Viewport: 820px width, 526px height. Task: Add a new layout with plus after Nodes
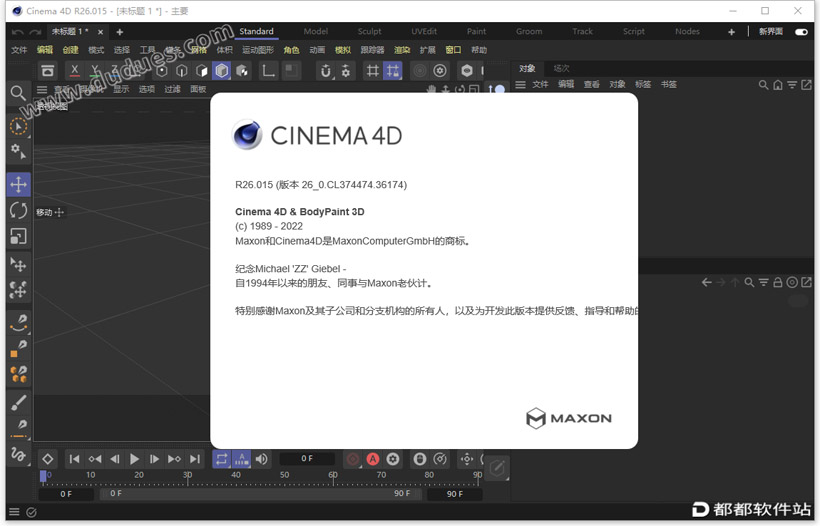coord(731,32)
